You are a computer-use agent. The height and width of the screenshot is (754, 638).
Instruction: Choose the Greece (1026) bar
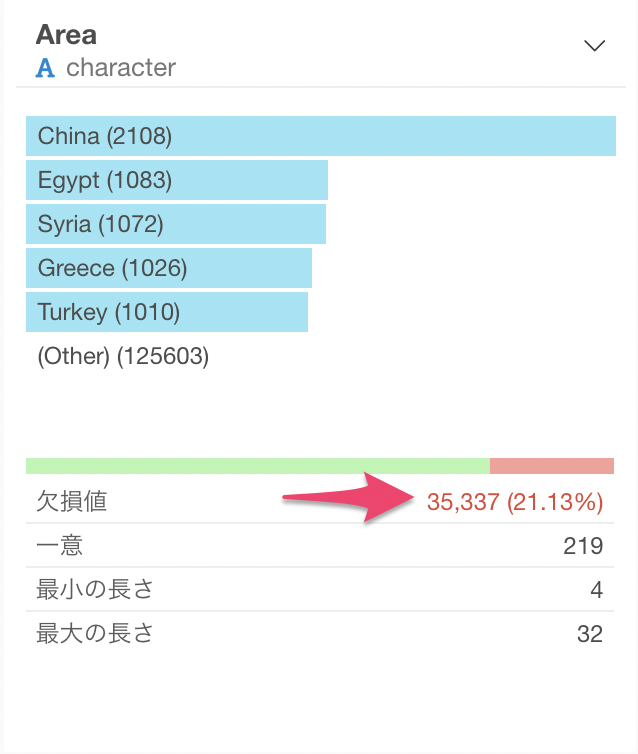pyautogui.click(x=169, y=268)
